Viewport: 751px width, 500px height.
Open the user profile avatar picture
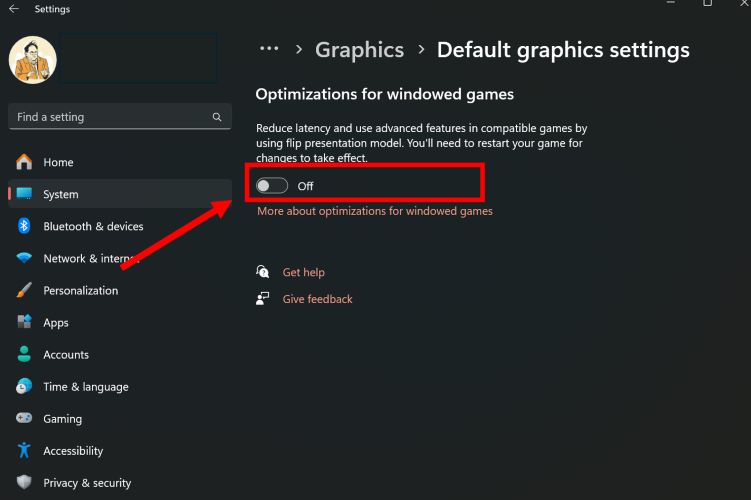point(33,60)
